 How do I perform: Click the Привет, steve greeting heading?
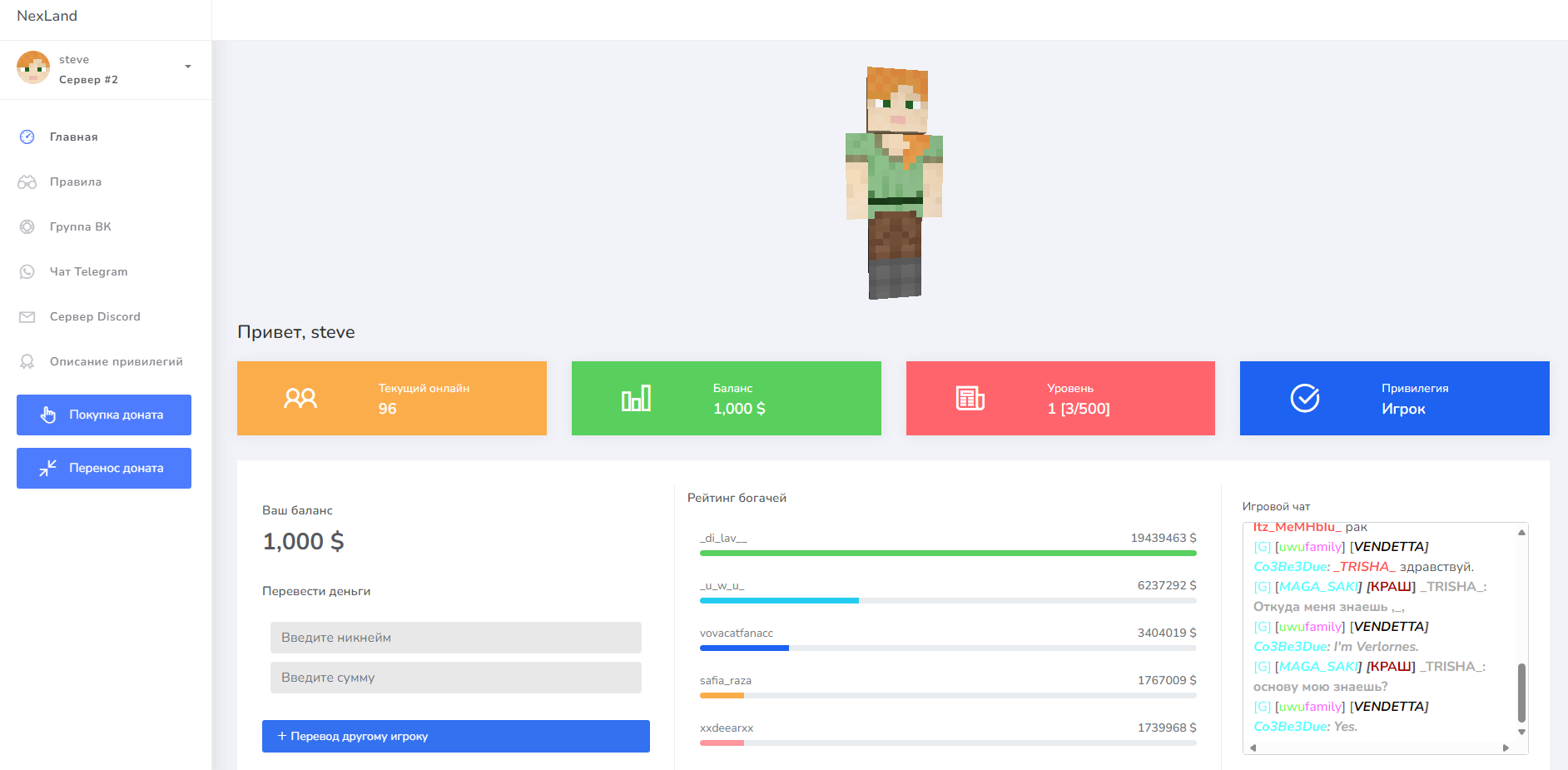[x=296, y=332]
